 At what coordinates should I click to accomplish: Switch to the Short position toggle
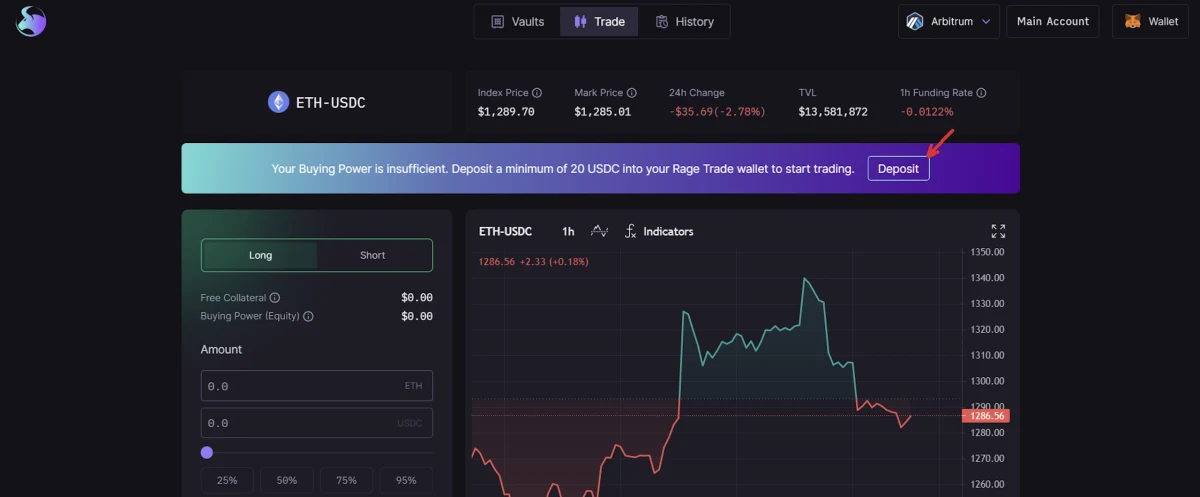373,255
